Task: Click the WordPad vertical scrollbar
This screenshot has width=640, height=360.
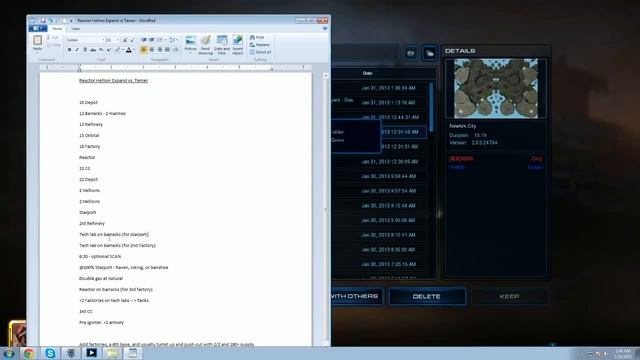Action: 325,209
